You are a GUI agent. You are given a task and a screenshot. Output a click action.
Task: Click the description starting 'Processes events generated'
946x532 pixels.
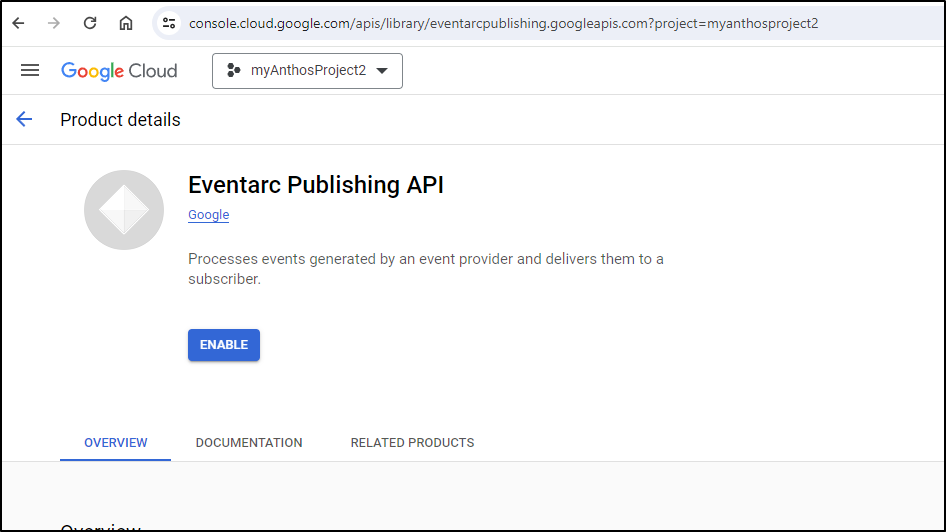426,269
